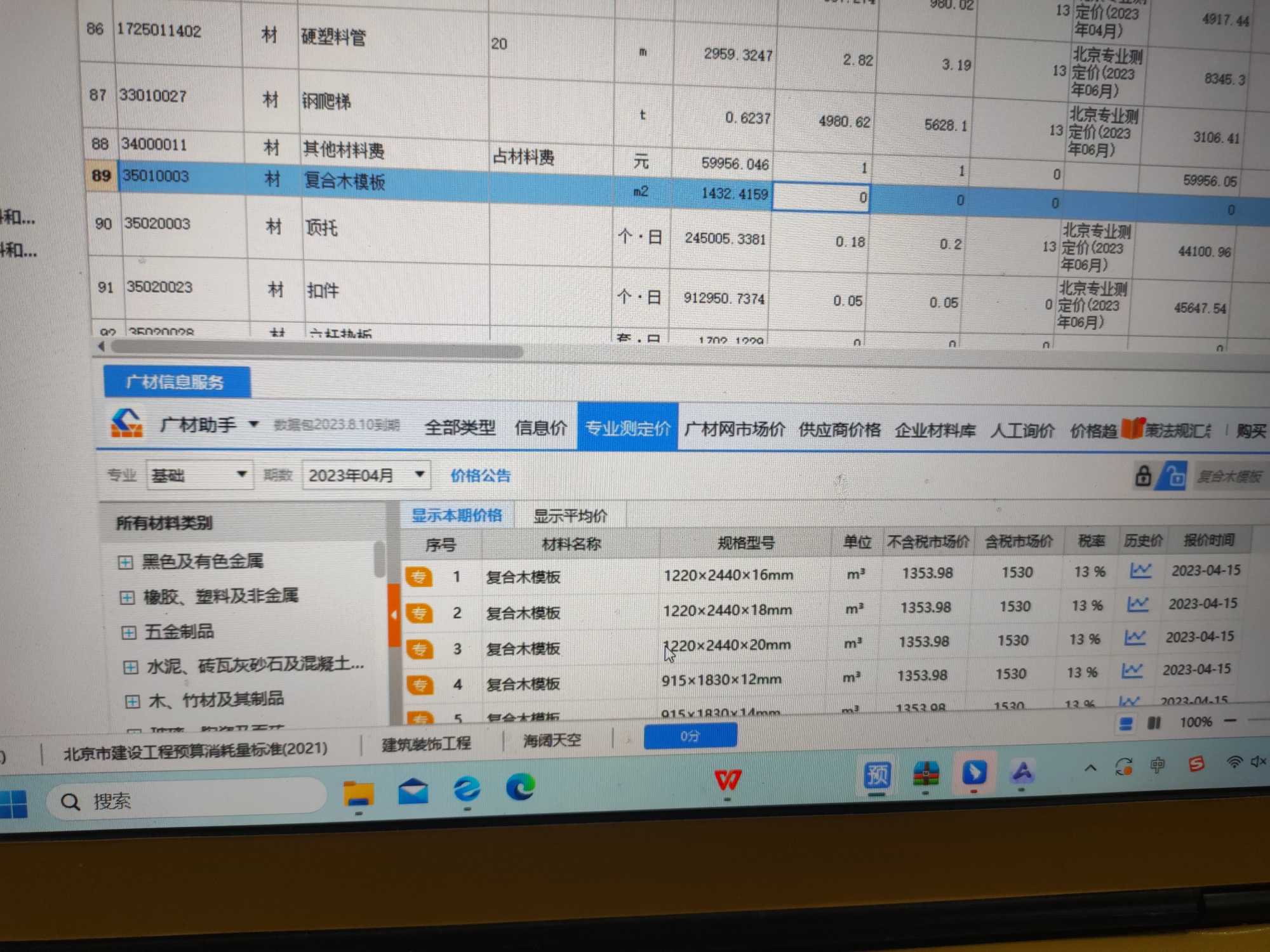Switch to the 信息价 tab
The image size is (1270, 952).
pos(540,428)
